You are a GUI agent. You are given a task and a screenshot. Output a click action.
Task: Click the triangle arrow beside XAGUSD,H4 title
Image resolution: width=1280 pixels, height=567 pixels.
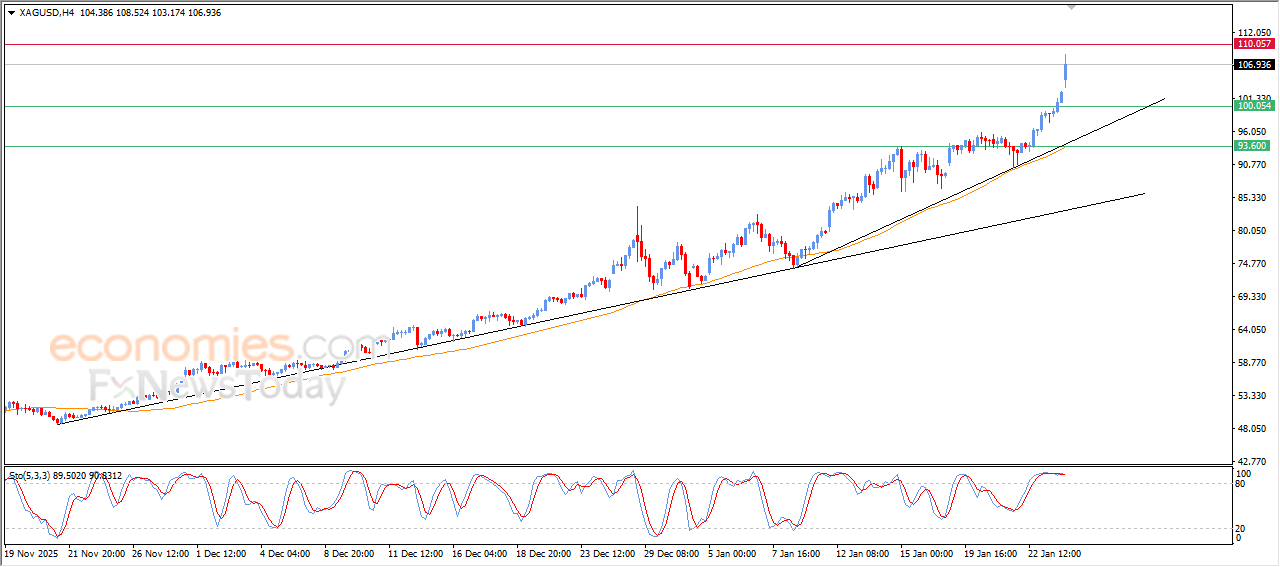tap(11, 12)
